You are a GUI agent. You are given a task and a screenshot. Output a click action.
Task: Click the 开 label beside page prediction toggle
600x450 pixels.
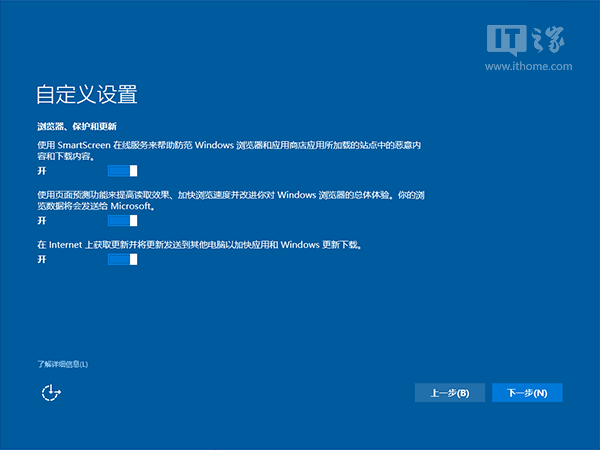click(x=42, y=220)
